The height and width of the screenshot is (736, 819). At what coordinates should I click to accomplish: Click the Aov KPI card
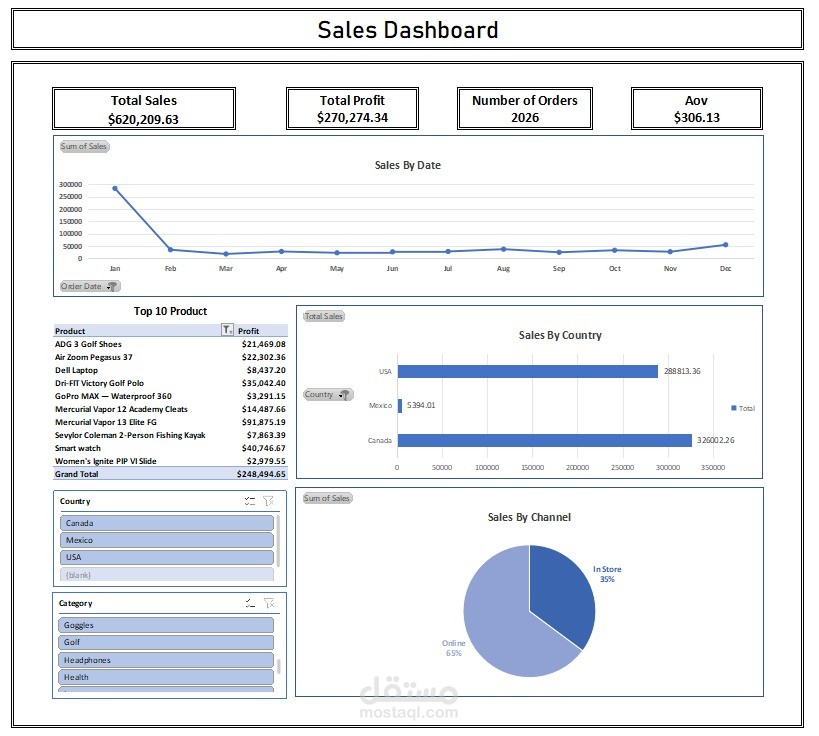pyautogui.click(x=696, y=107)
